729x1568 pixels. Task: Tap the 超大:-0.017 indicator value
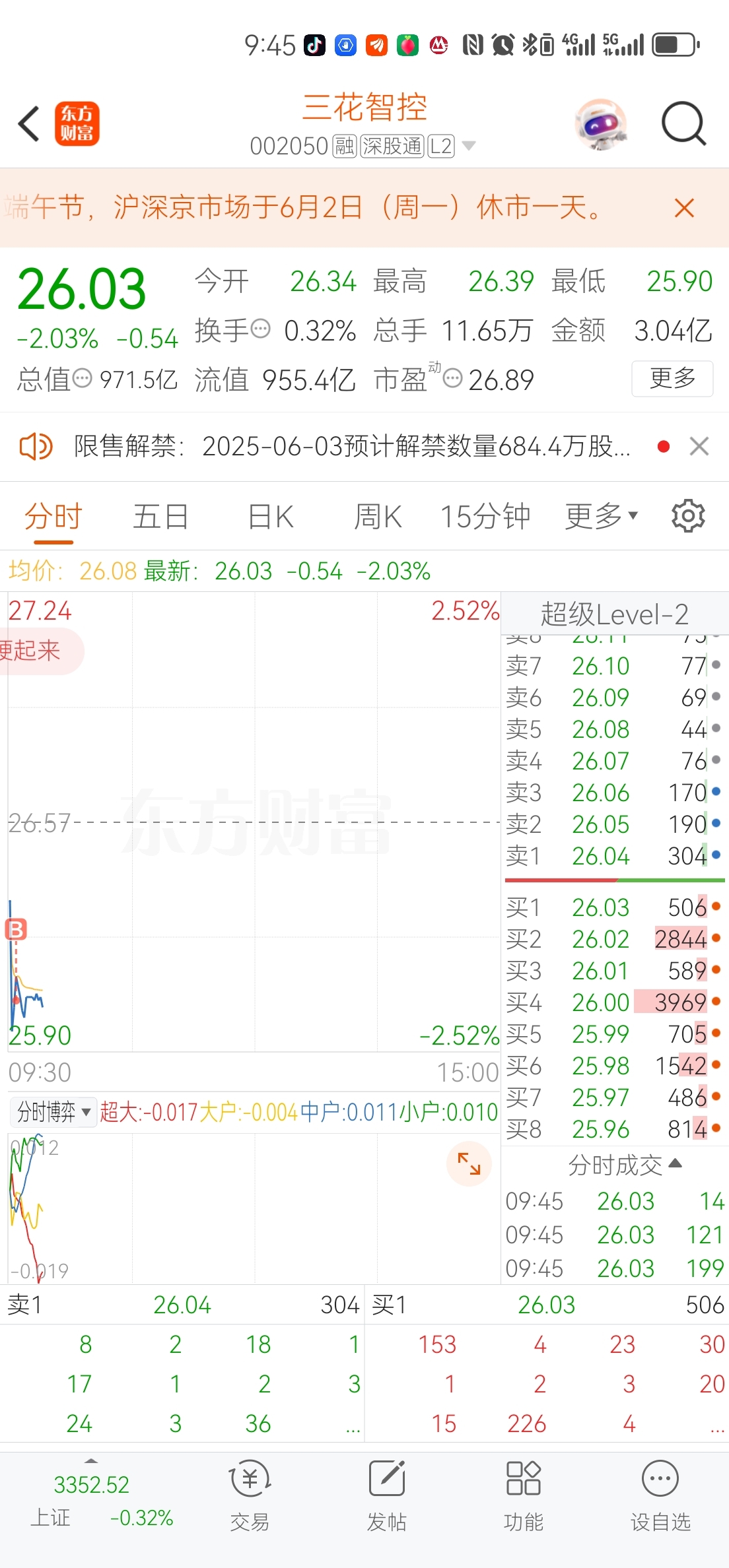(149, 1112)
